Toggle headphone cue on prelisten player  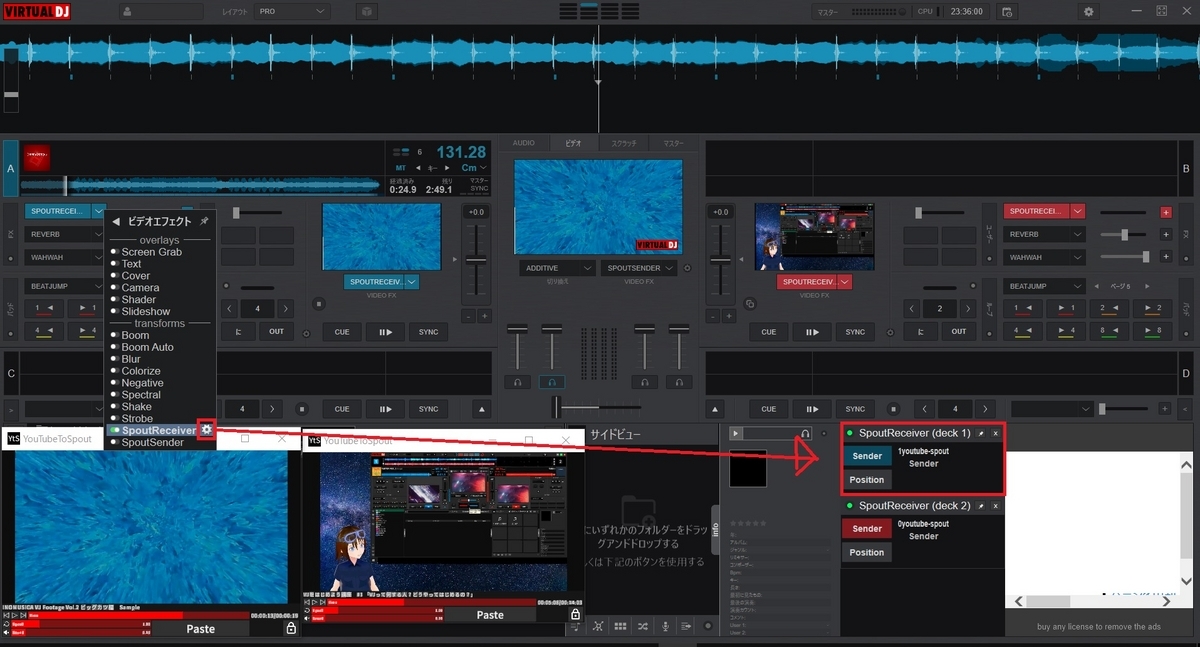(806, 433)
